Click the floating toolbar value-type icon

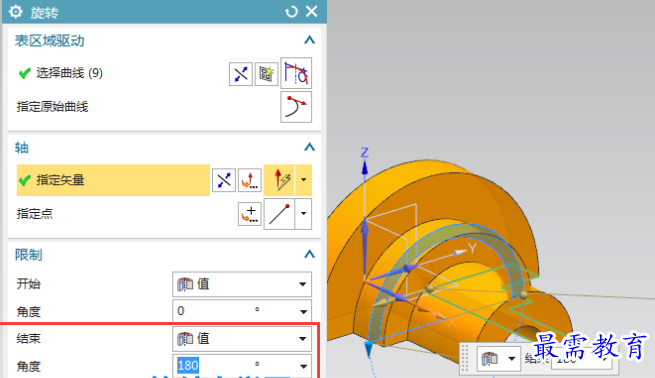click(489, 358)
